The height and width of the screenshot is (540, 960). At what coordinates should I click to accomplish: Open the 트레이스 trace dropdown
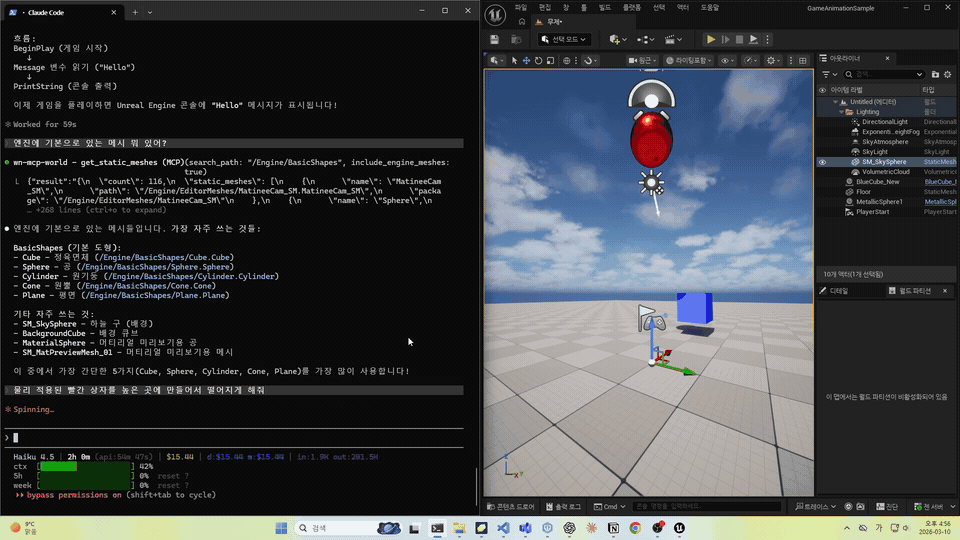815,506
